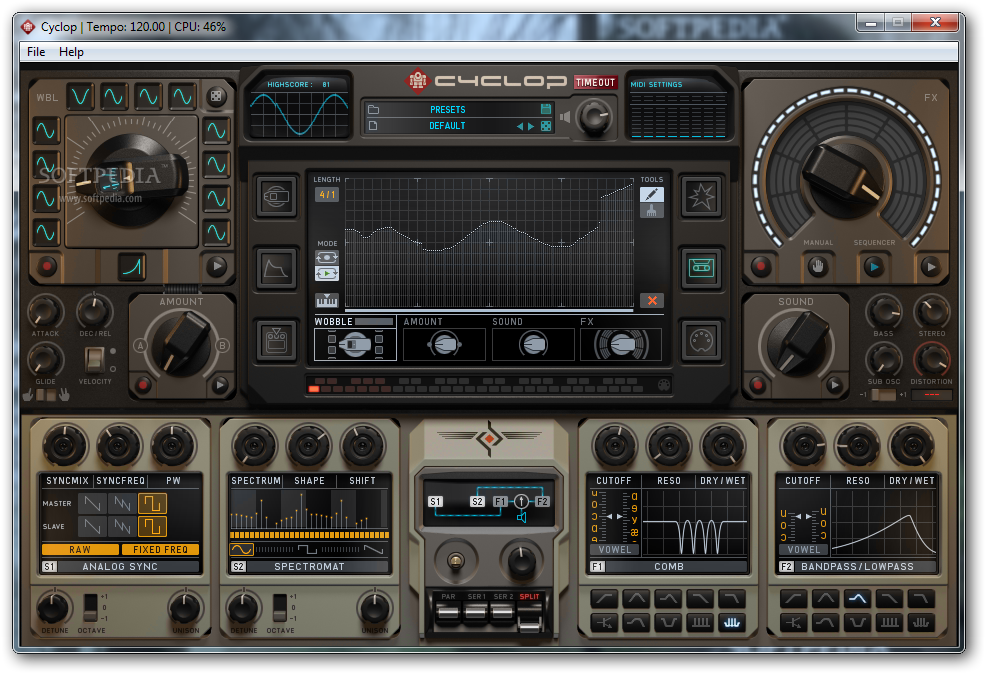This screenshot has height=674, width=986.
Task: Switch to the FX tab
Action: coord(621,338)
